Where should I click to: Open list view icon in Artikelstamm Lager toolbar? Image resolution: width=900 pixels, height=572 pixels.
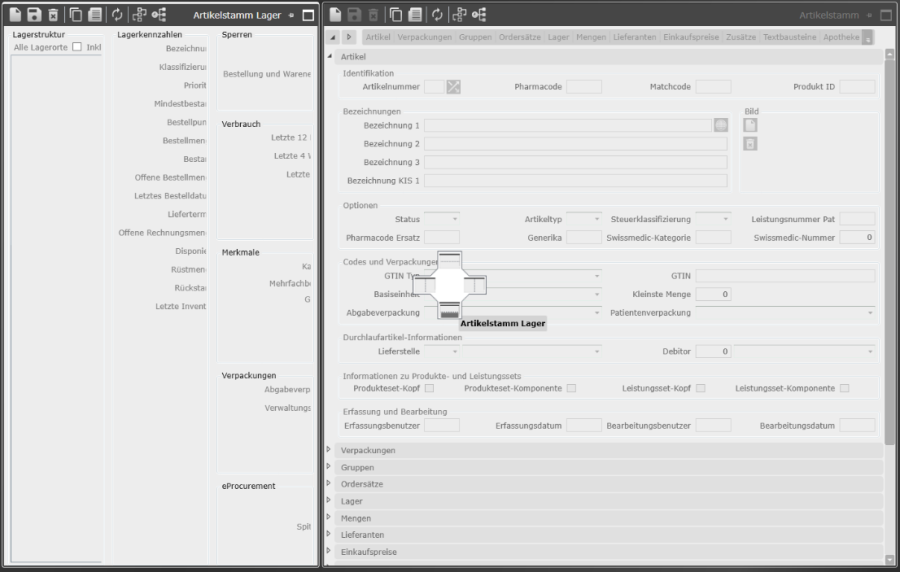point(95,15)
